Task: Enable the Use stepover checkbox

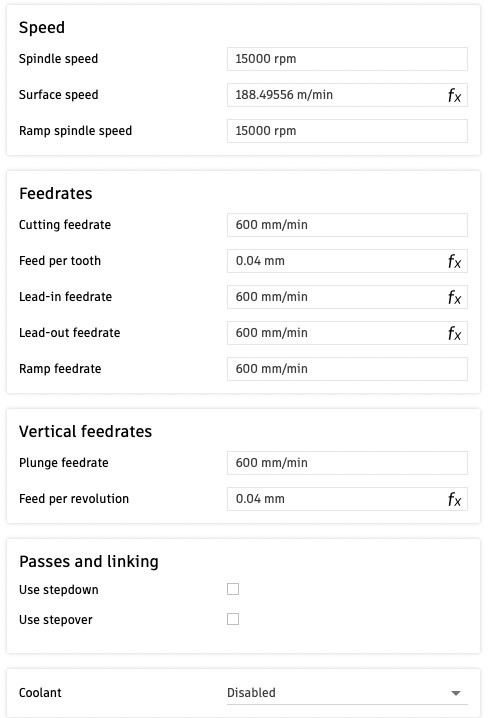Action: click(233, 619)
